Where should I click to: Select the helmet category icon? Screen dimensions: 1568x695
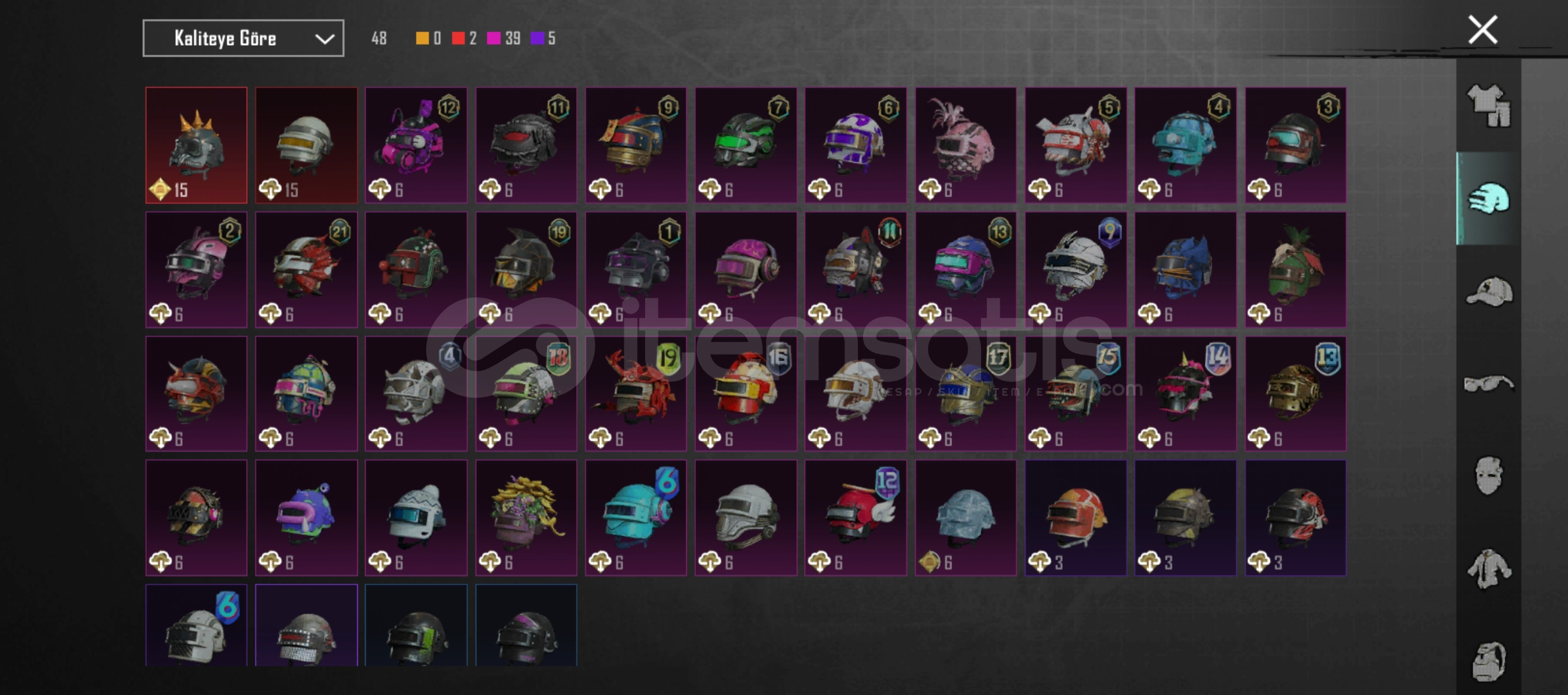(x=1488, y=199)
